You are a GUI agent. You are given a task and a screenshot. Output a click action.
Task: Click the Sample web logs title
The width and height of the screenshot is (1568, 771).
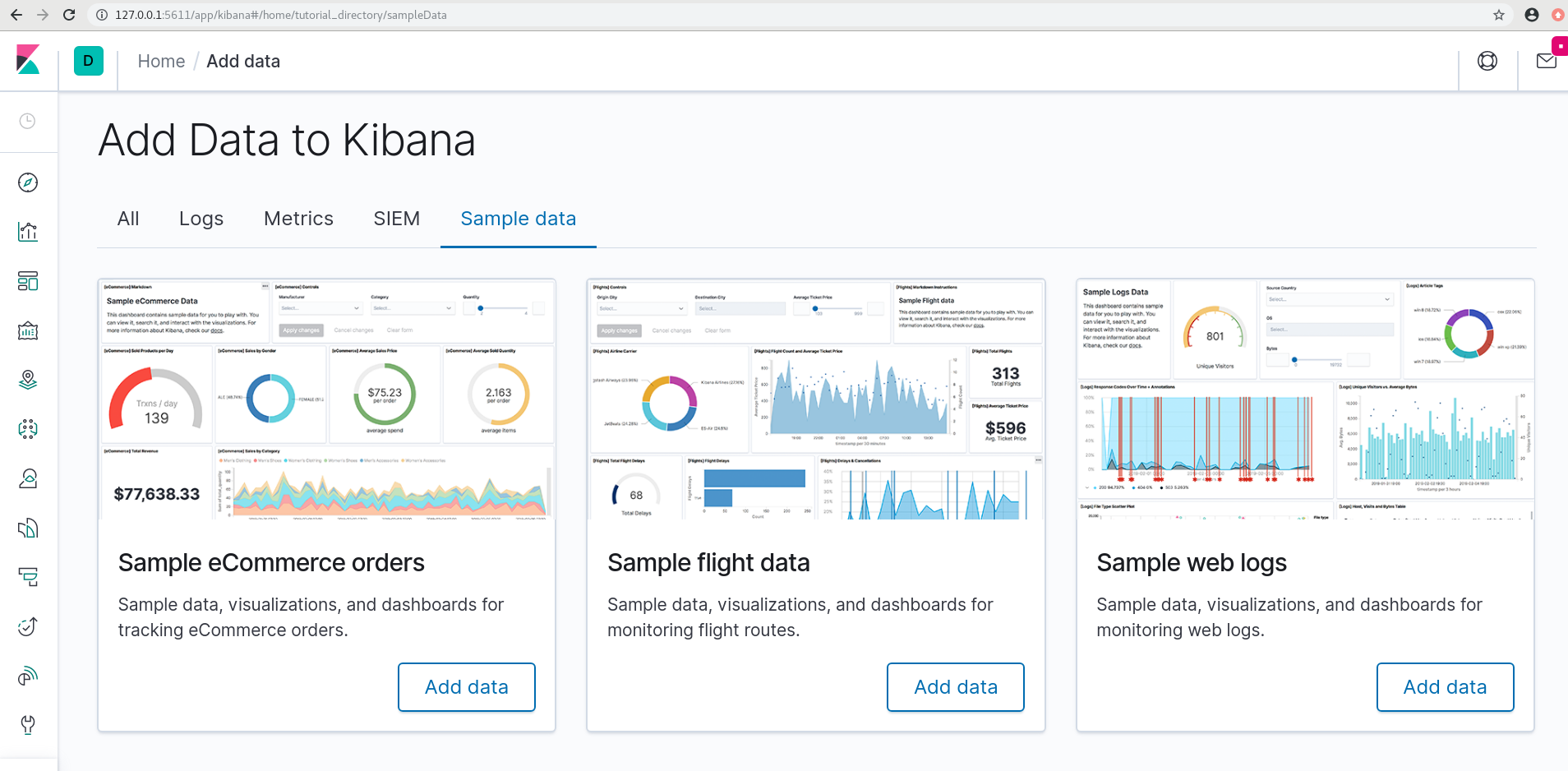pos(1192,563)
